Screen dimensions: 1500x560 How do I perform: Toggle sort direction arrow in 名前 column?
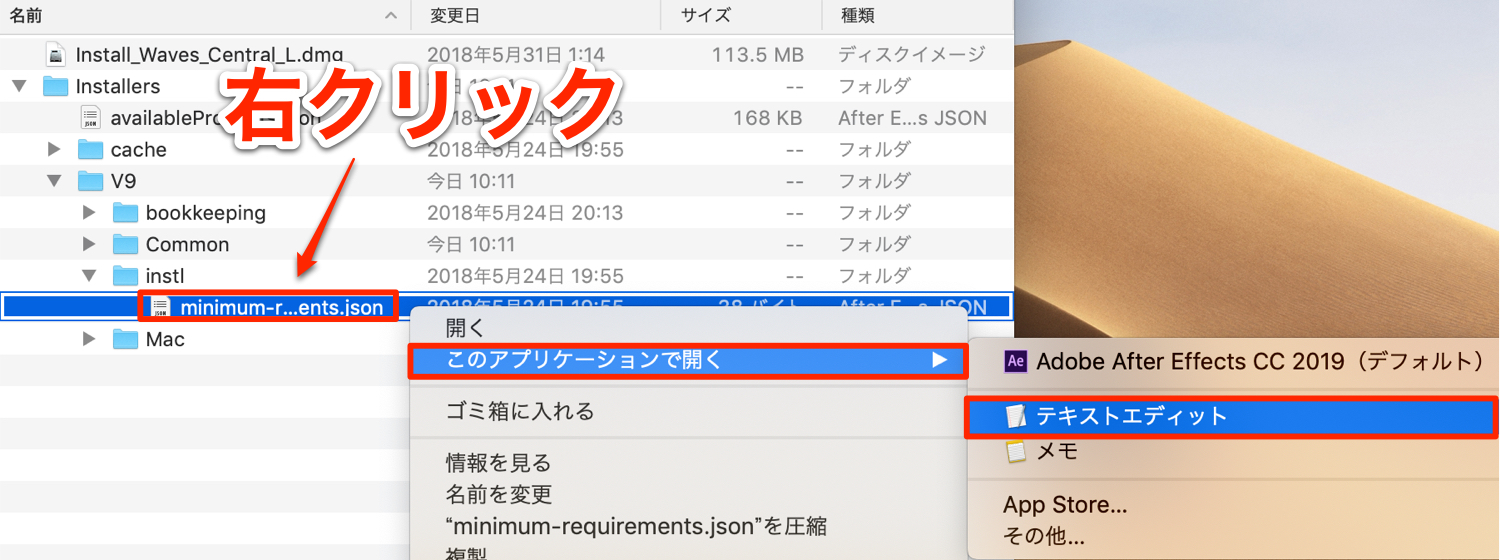[390, 16]
